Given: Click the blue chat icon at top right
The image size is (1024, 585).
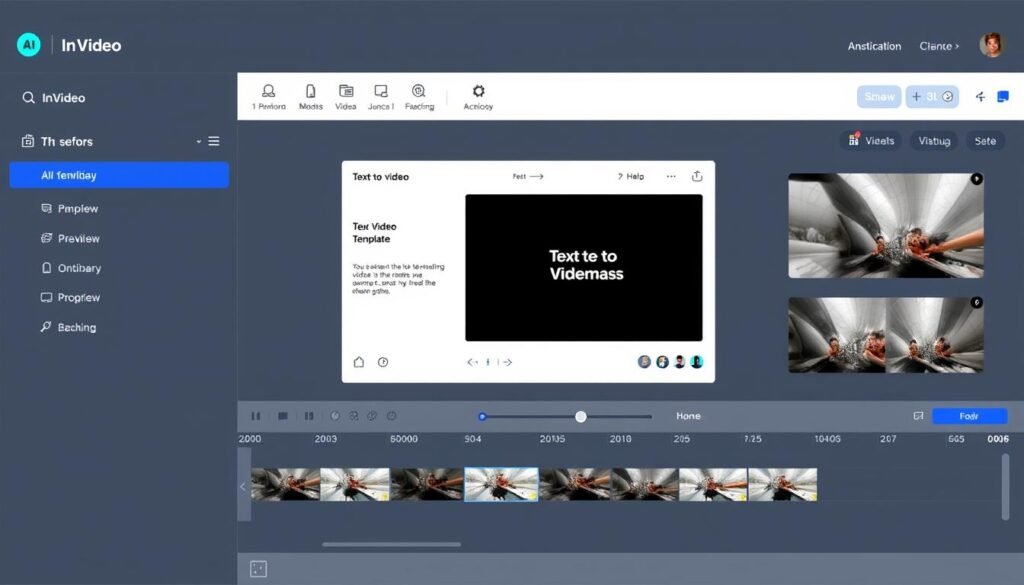Looking at the screenshot, I should [1003, 94].
